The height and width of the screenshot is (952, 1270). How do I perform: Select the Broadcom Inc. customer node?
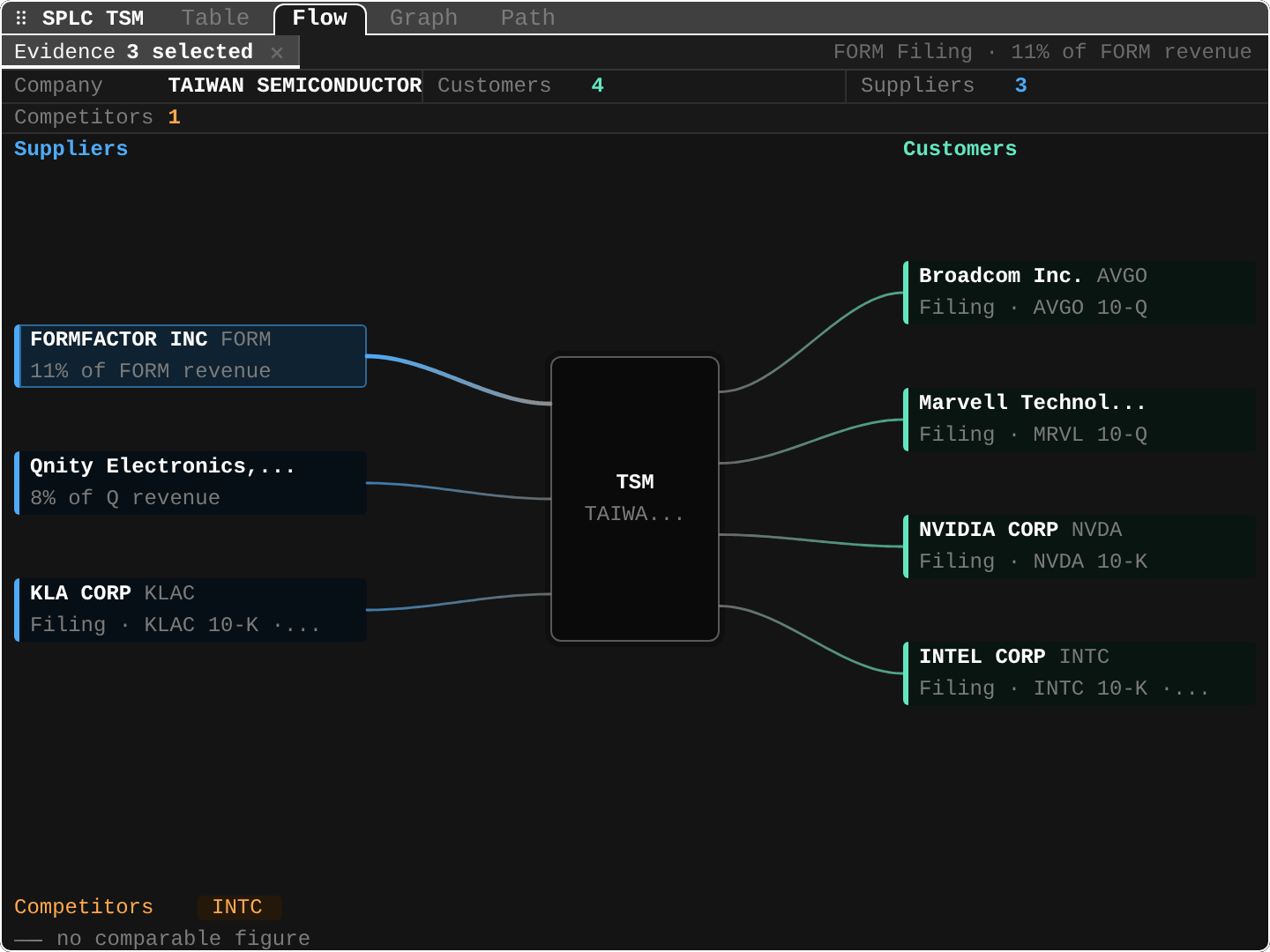pos(1079,293)
